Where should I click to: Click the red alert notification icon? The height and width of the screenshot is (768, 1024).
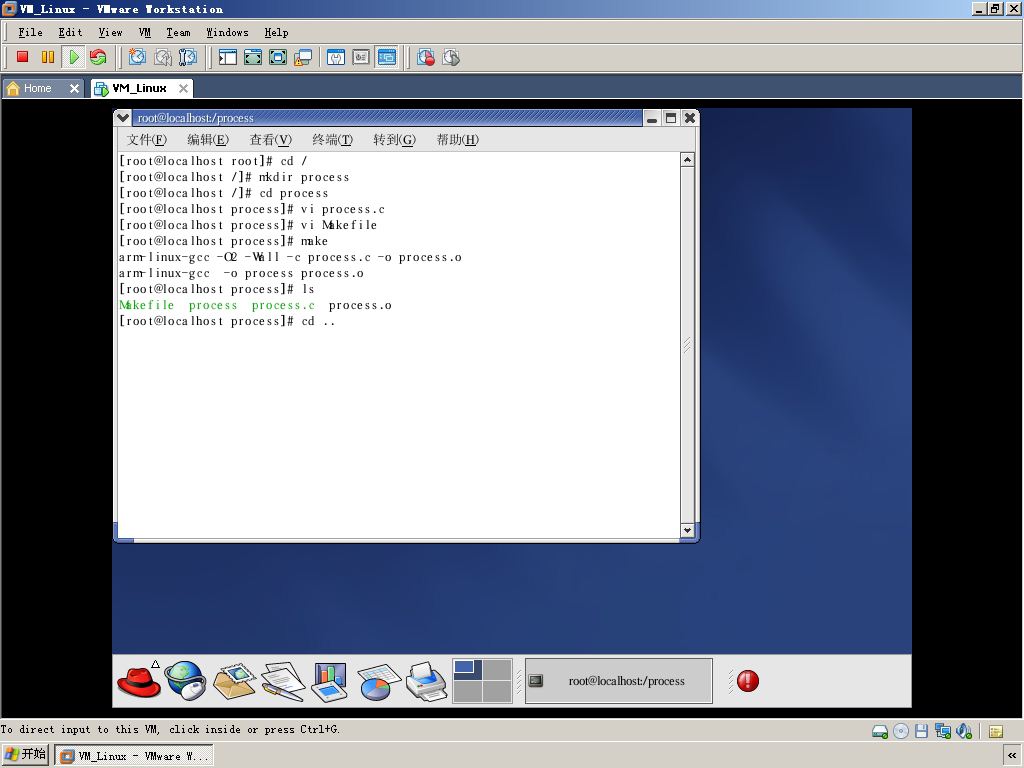coord(748,680)
